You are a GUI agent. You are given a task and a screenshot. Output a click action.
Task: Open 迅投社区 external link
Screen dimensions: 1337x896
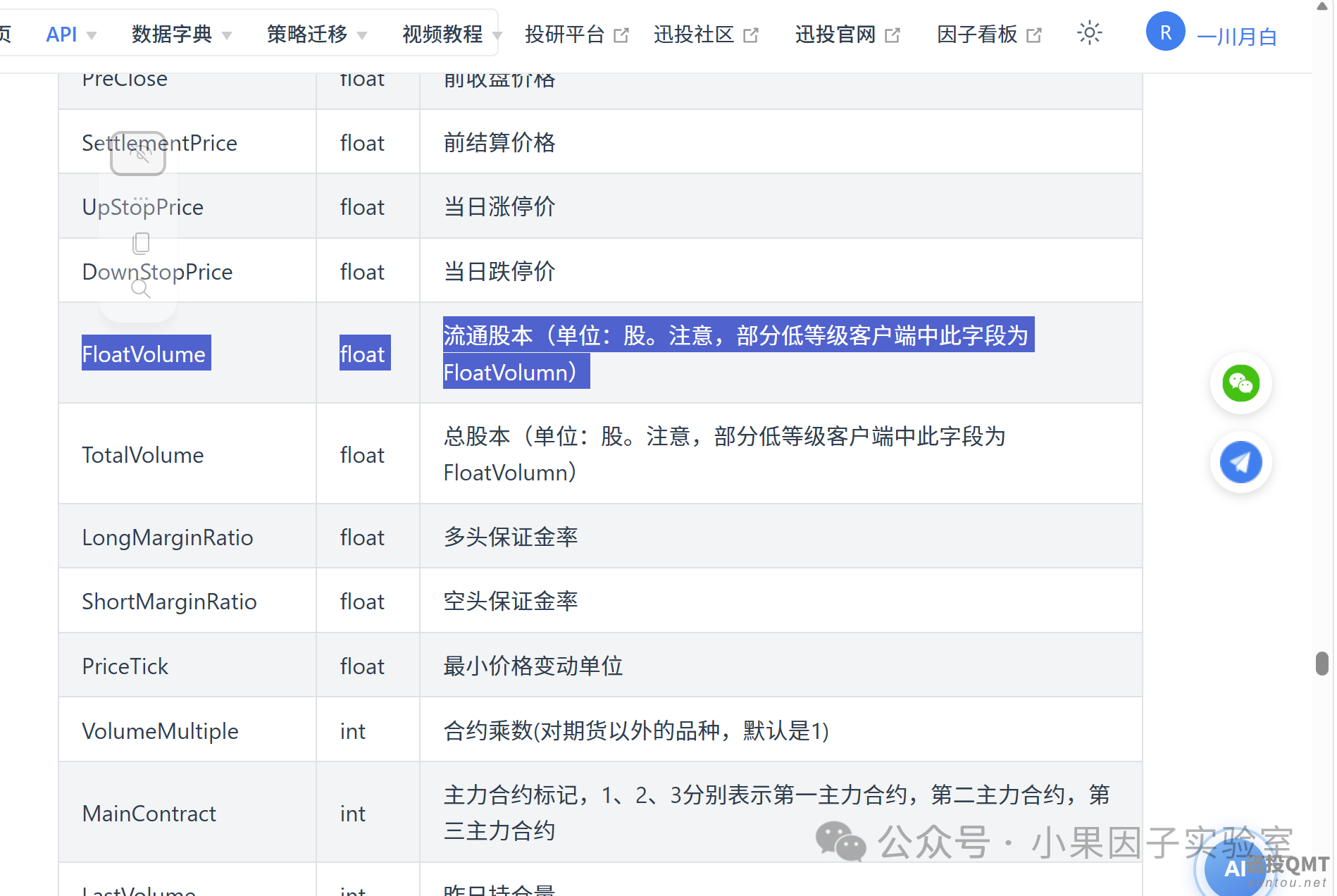click(706, 34)
